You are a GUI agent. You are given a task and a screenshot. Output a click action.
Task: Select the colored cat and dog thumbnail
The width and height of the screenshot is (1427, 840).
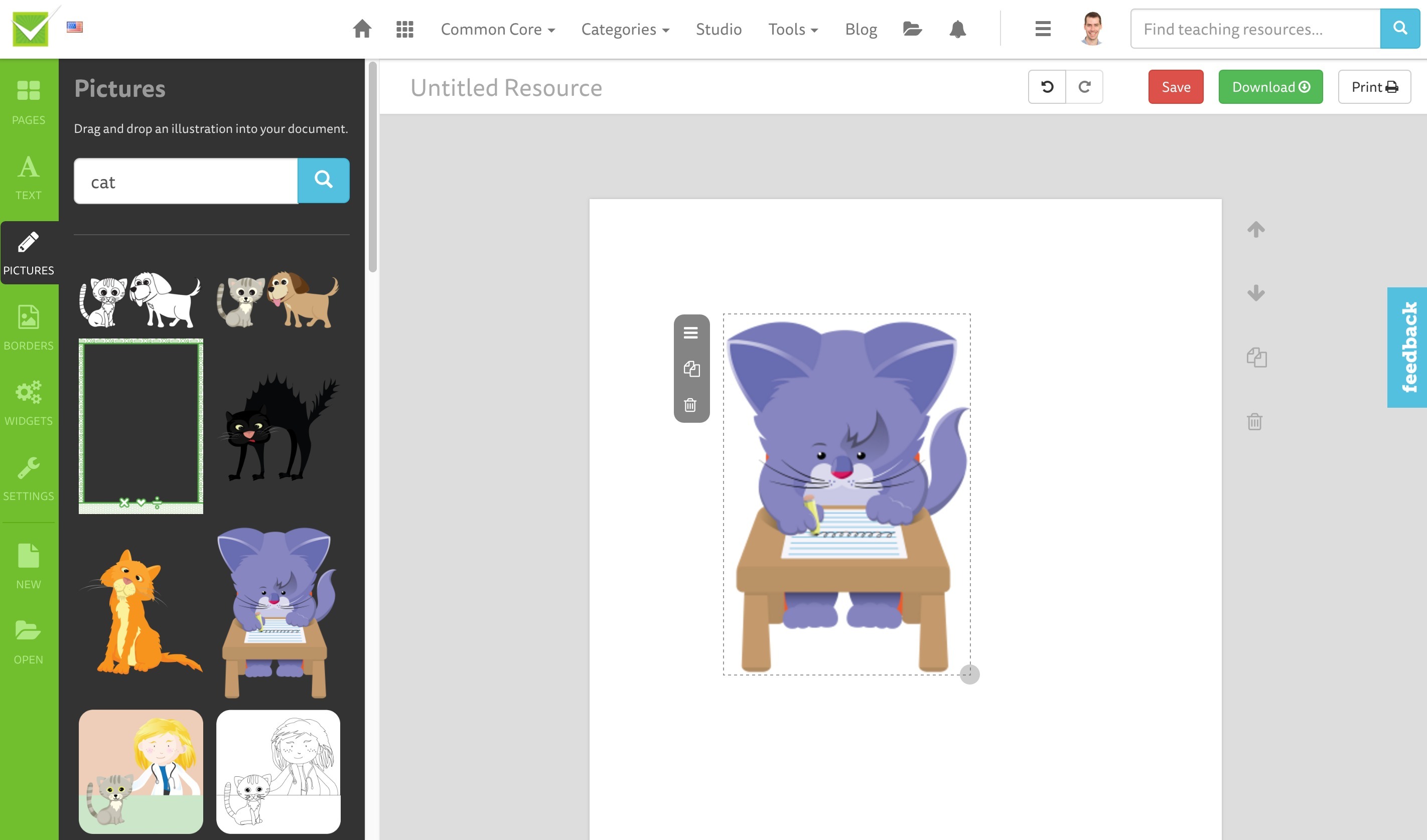click(x=277, y=299)
